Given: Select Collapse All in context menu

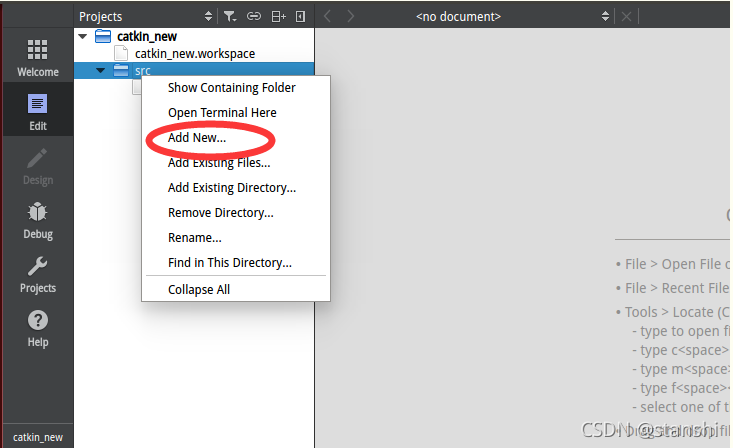Looking at the screenshot, I should [x=199, y=289].
